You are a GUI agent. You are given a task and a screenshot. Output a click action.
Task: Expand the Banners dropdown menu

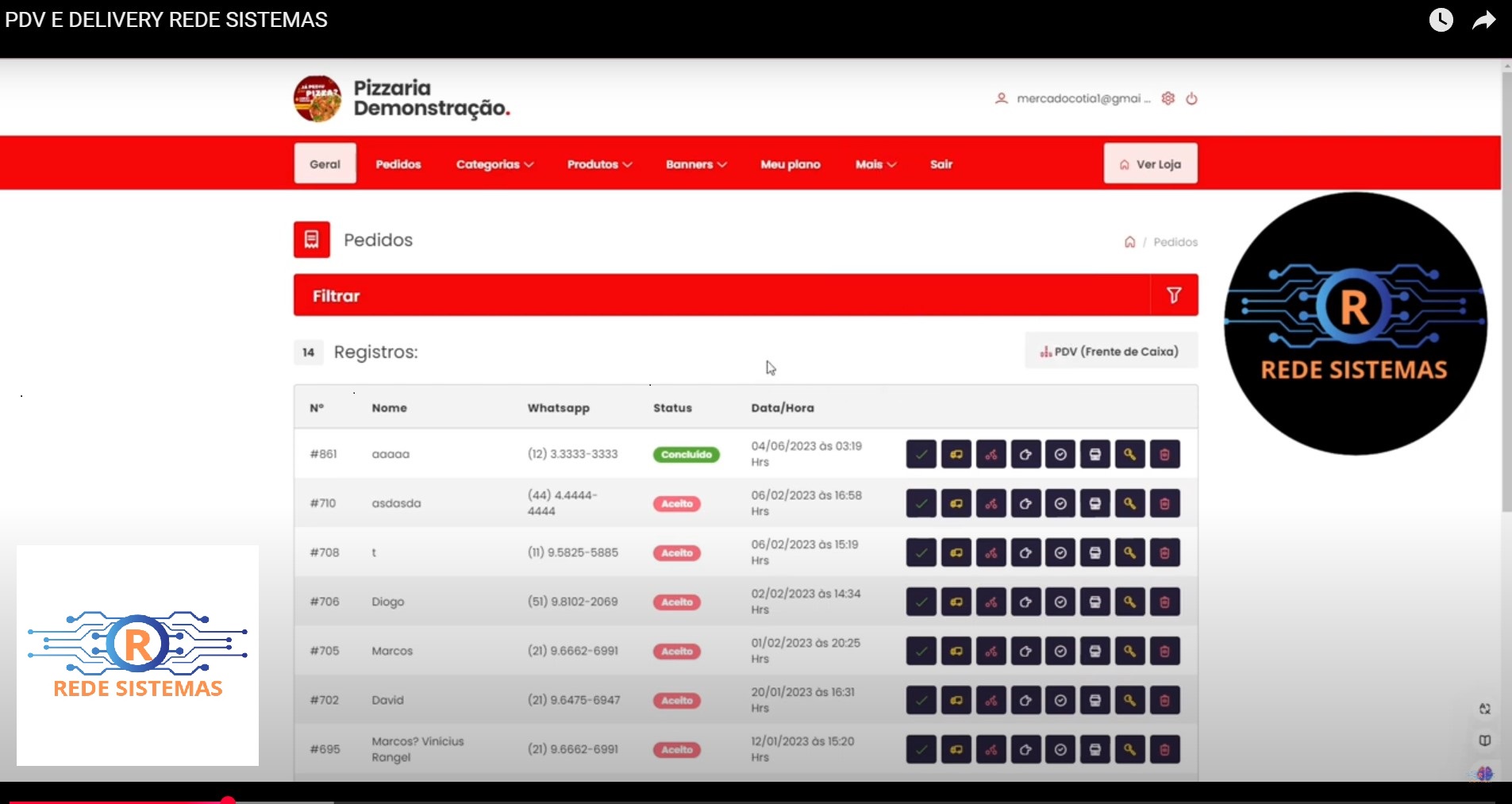click(696, 164)
